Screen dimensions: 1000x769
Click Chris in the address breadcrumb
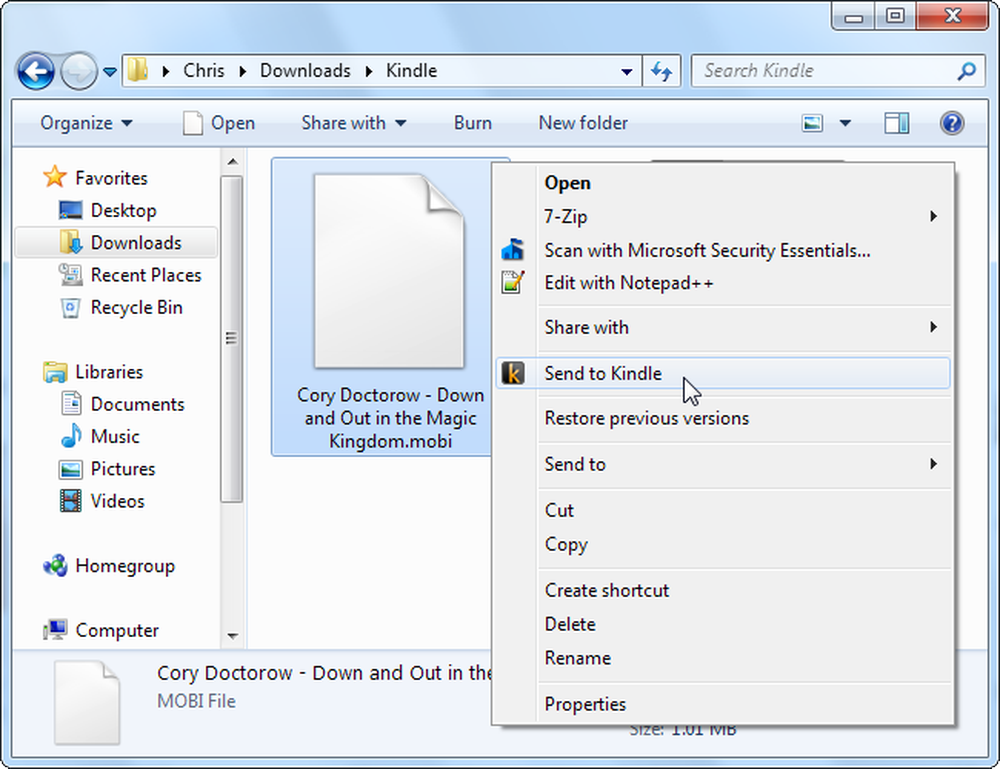[203, 70]
